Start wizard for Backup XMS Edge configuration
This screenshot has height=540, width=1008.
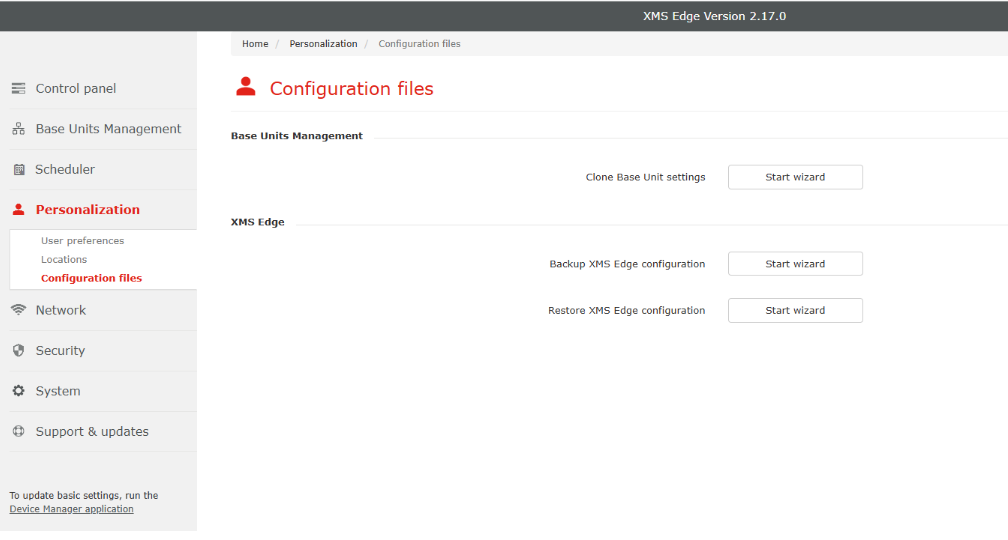[x=795, y=264]
